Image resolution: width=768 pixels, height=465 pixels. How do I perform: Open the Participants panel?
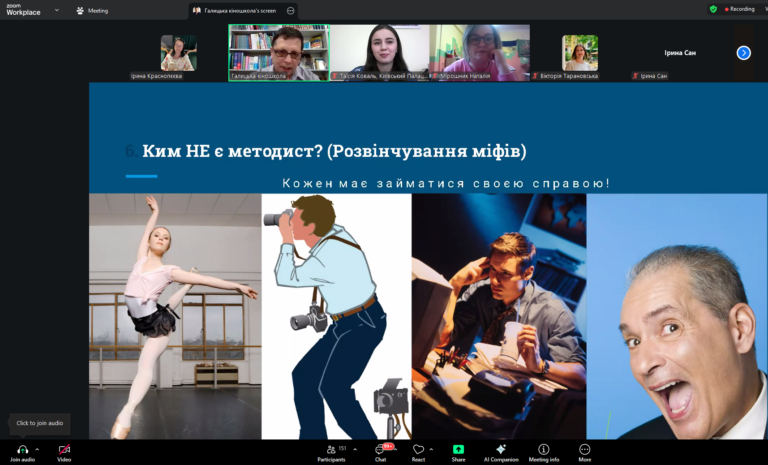click(332, 453)
